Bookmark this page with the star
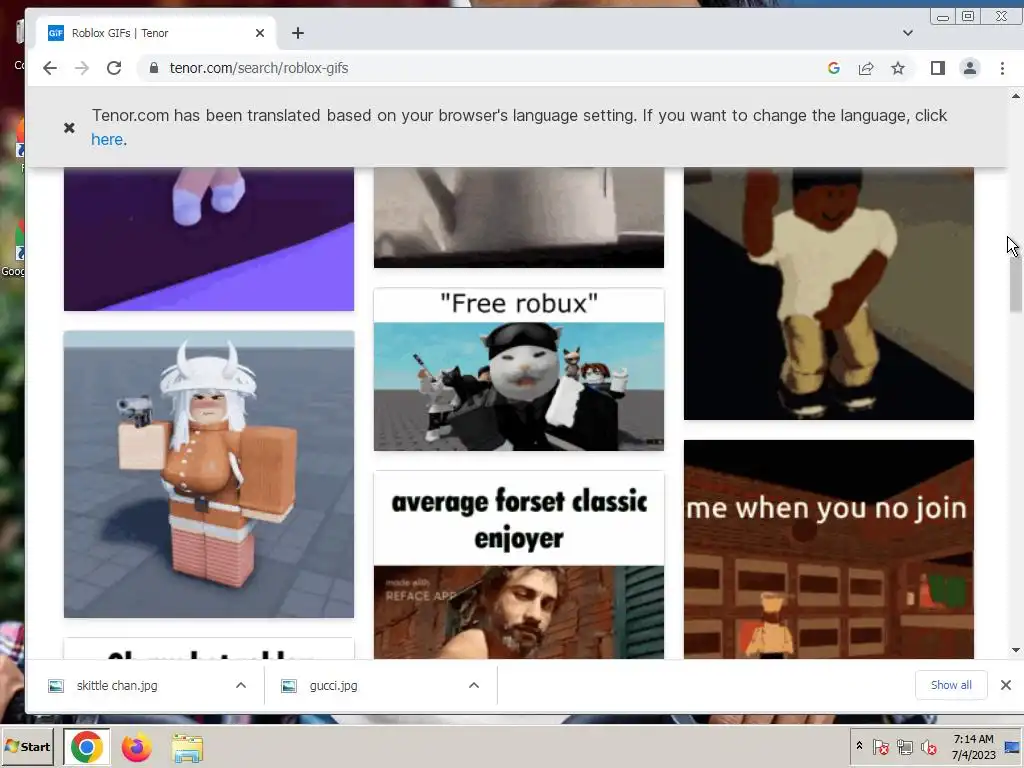The height and width of the screenshot is (768, 1024). [898, 68]
